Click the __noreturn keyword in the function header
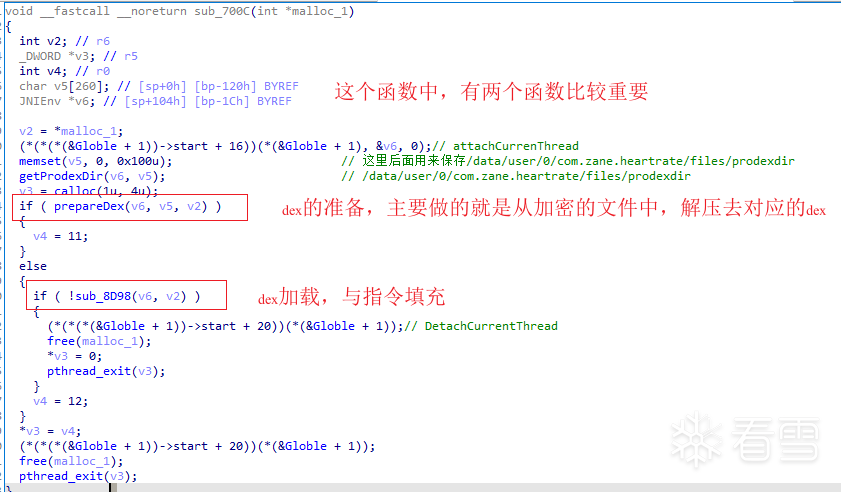The height and width of the screenshot is (492, 841). click(x=152, y=11)
